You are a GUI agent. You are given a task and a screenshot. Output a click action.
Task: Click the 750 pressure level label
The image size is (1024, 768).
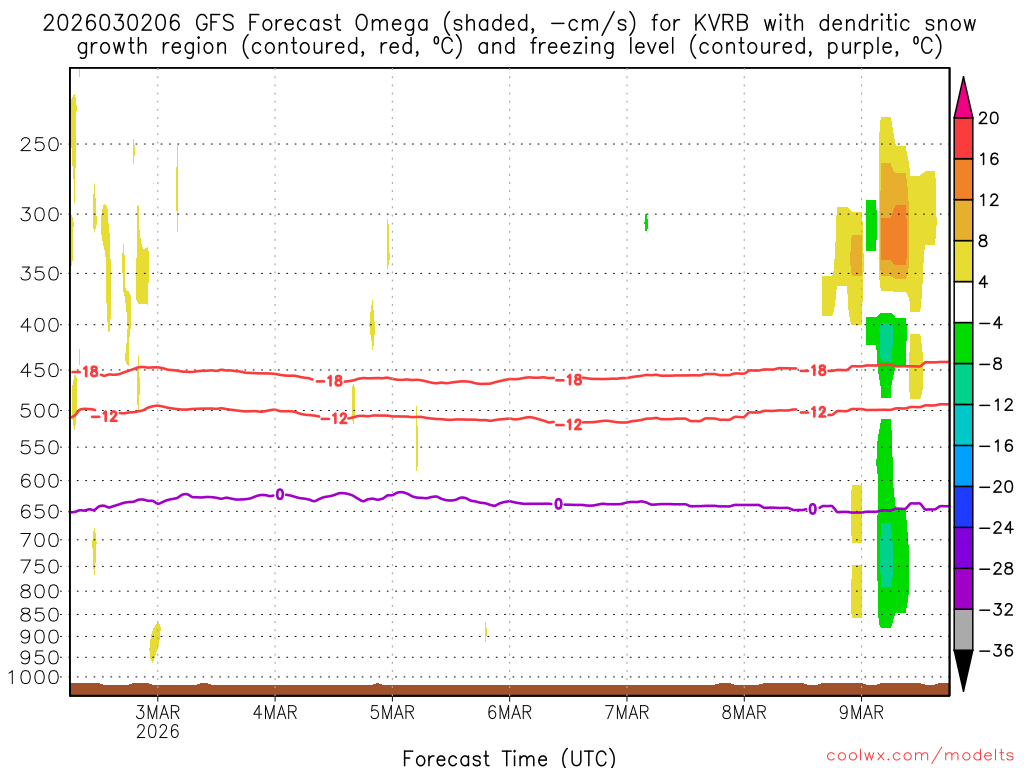(x=40, y=567)
